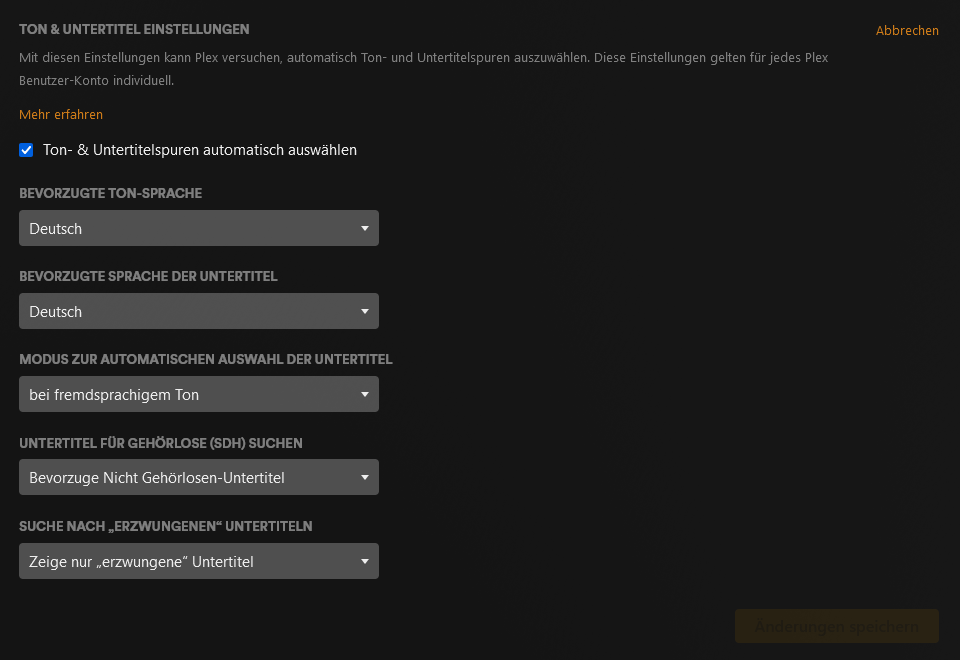Save settings with Änderungen speichern
Screen dimensions: 960x660
click(x=836, y=626)
